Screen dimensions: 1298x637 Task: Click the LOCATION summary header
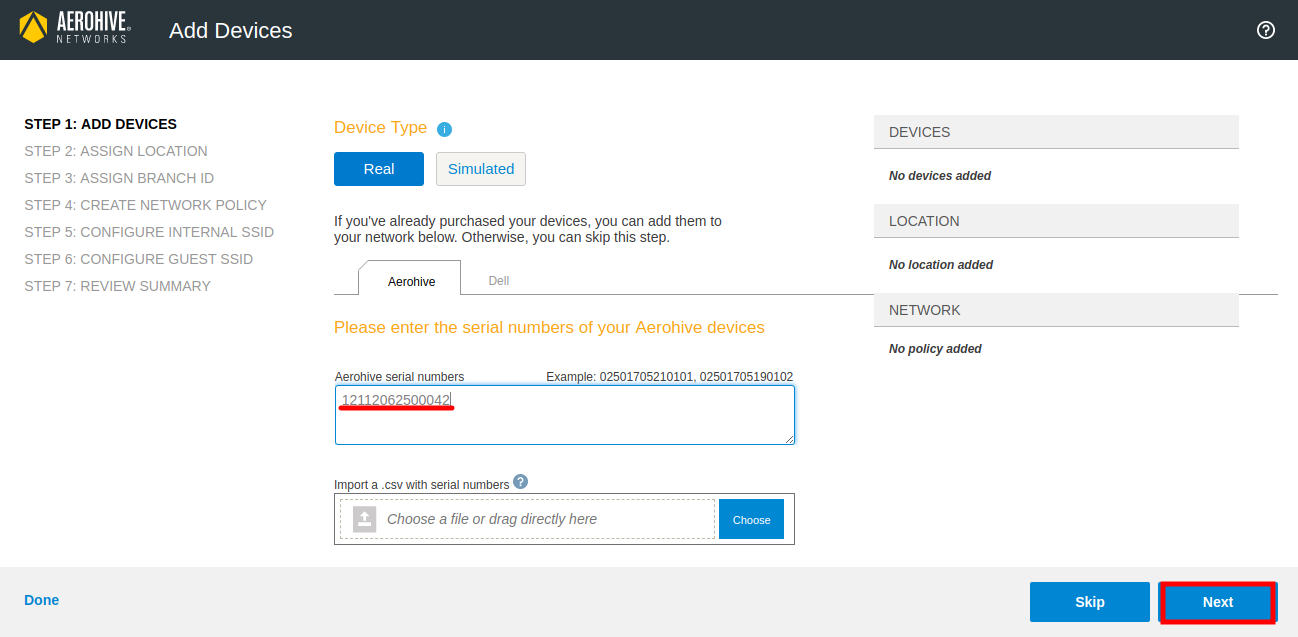point(1056,221)
